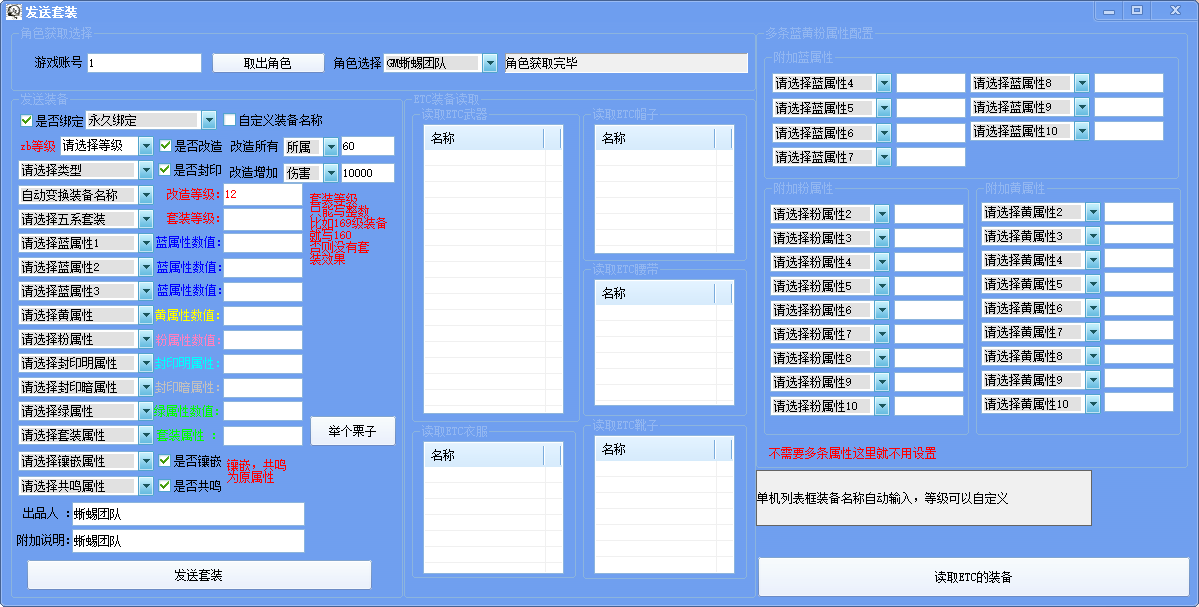Click the 举个栗子 button

[353, 431]
